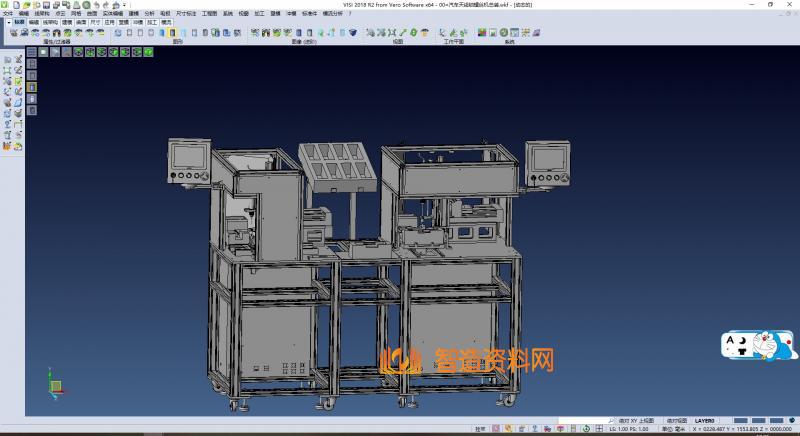Click the Doraemon input method widget
This screenshot has width=800, height=436.
758,347
